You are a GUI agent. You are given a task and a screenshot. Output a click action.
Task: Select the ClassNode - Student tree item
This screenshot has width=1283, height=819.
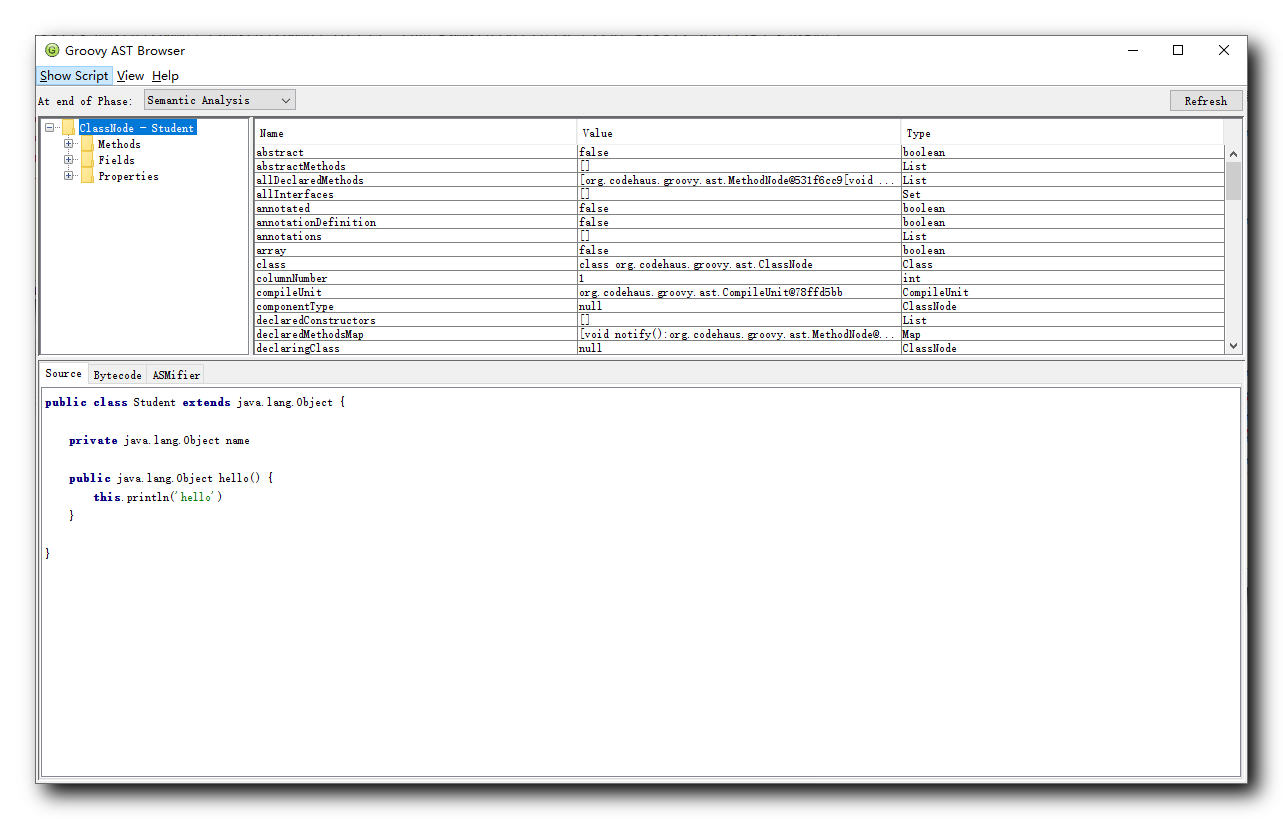click(137, 128)
